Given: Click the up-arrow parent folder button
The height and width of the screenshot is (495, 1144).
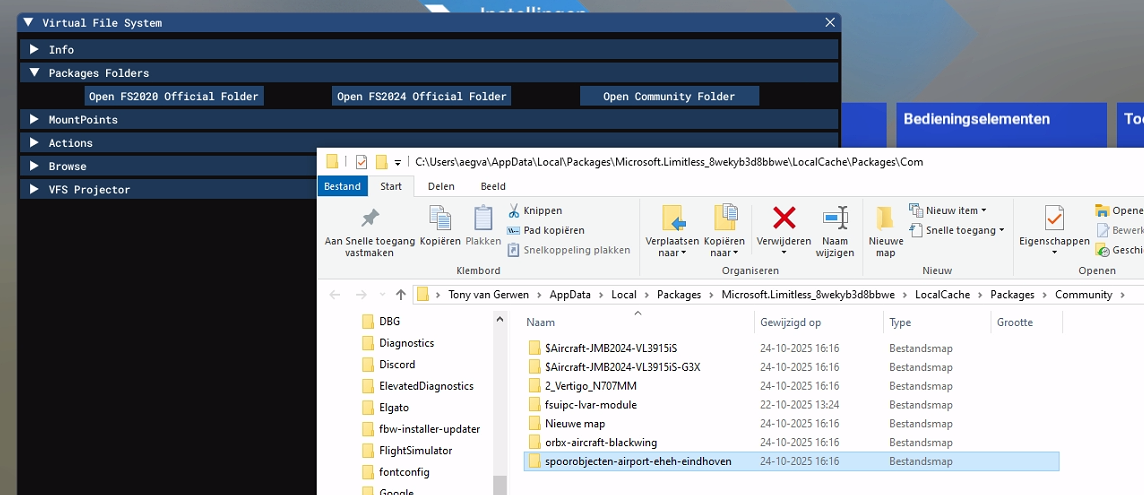Looking at the screenshot, I should click(x=401, y=294).
